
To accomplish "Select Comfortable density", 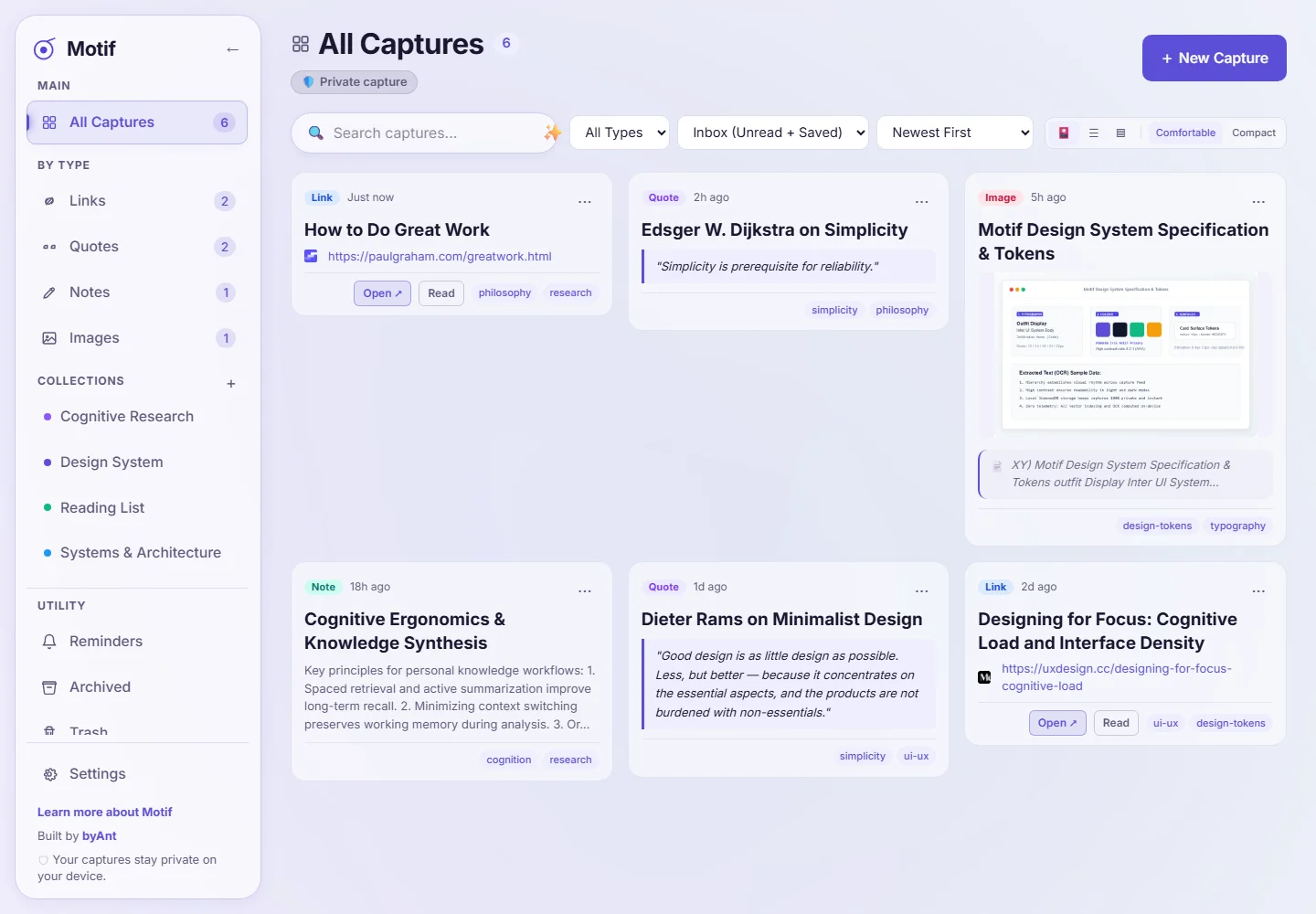I will [x=1185, y=133].
